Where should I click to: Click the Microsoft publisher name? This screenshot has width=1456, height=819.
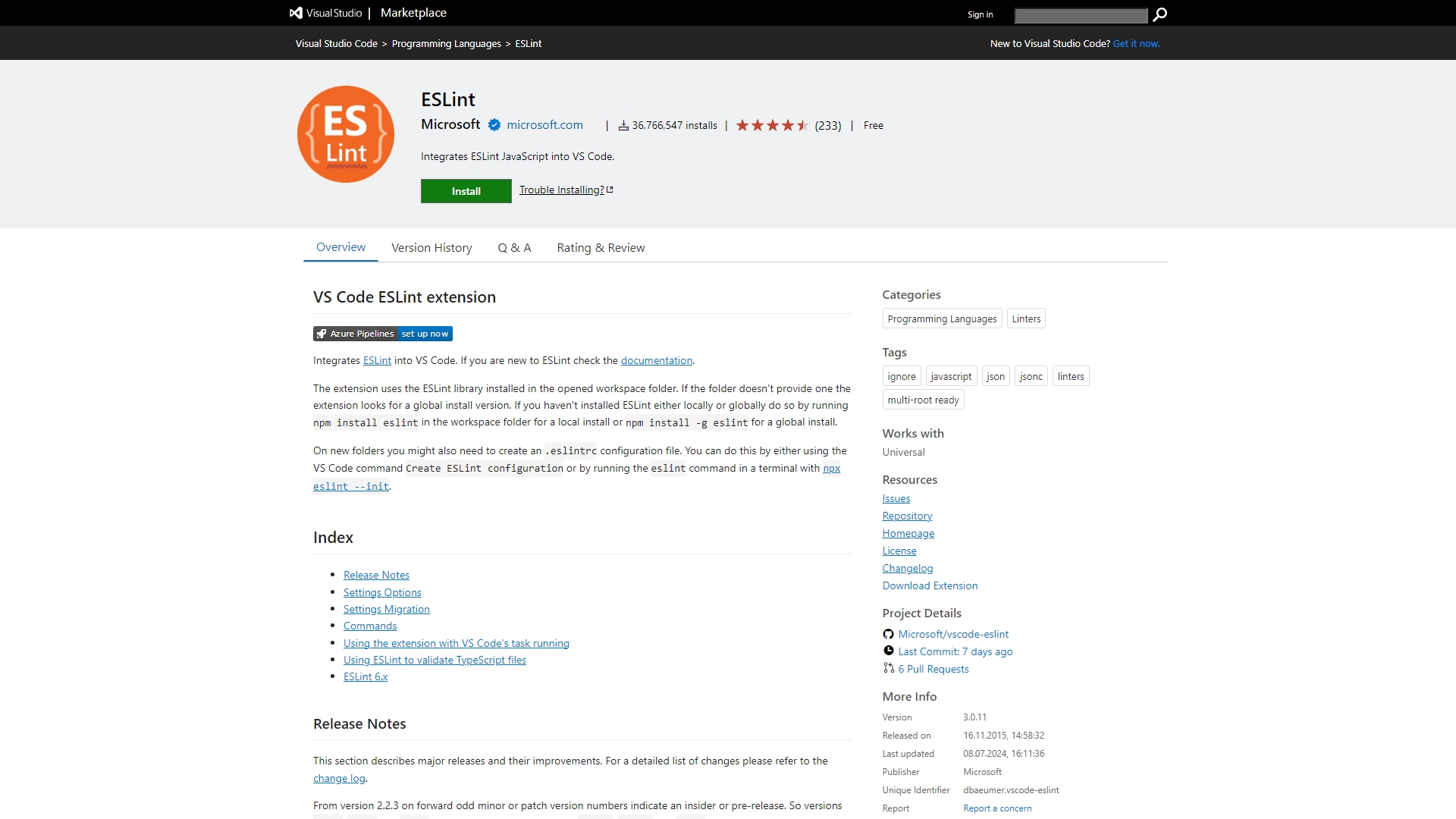[450, 124]
